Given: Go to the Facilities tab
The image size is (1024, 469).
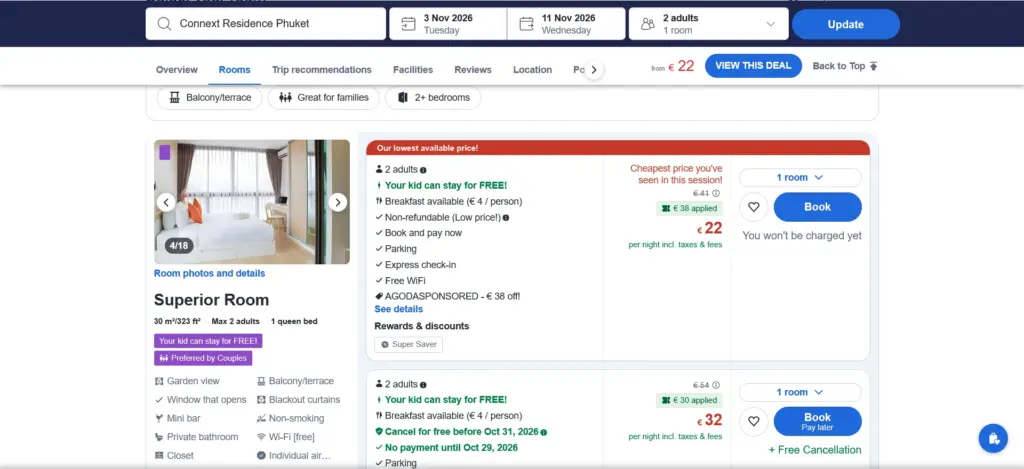Looking at the screenshot, I should click(x=413, y=69).
